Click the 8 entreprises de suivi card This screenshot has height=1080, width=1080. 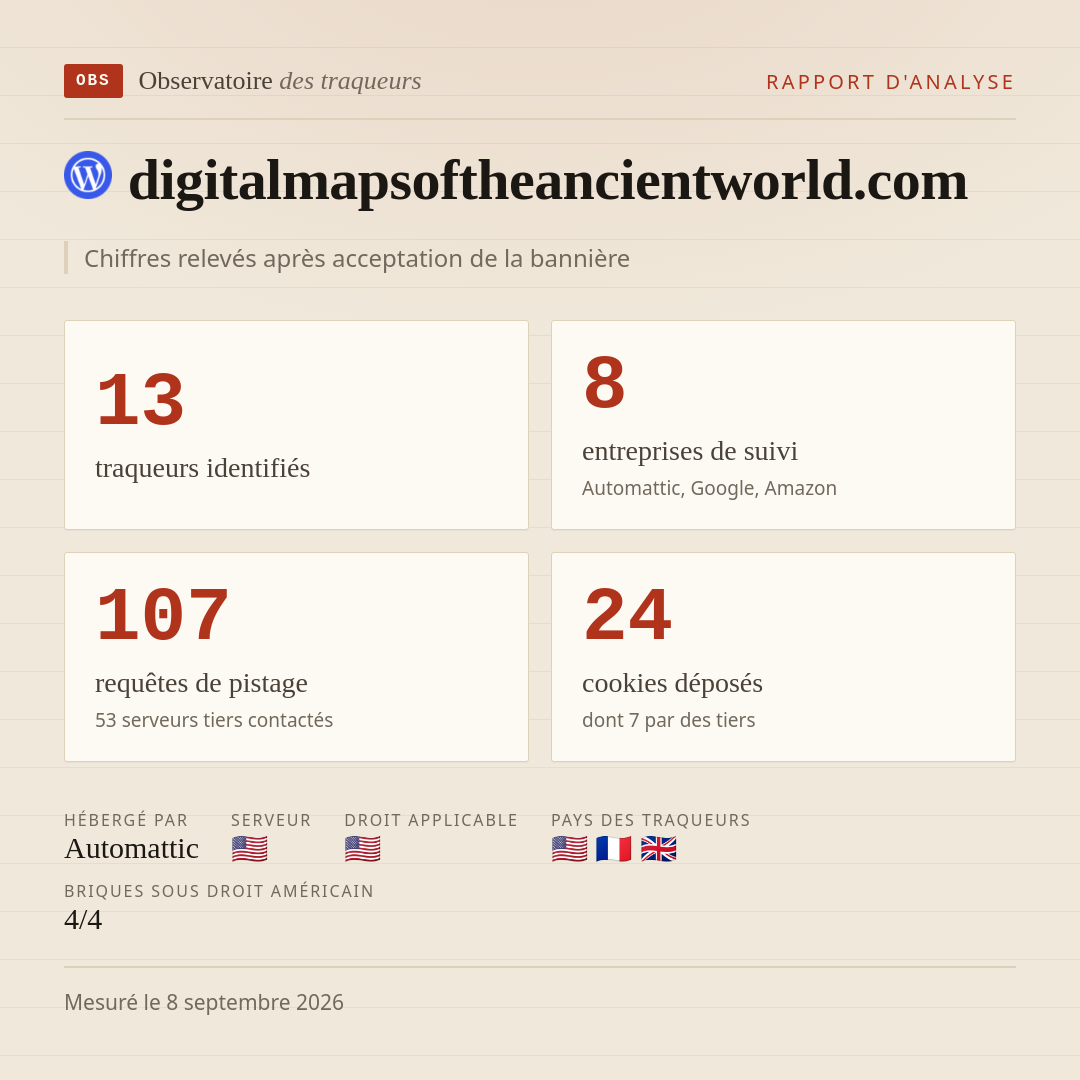pos(783,425)
